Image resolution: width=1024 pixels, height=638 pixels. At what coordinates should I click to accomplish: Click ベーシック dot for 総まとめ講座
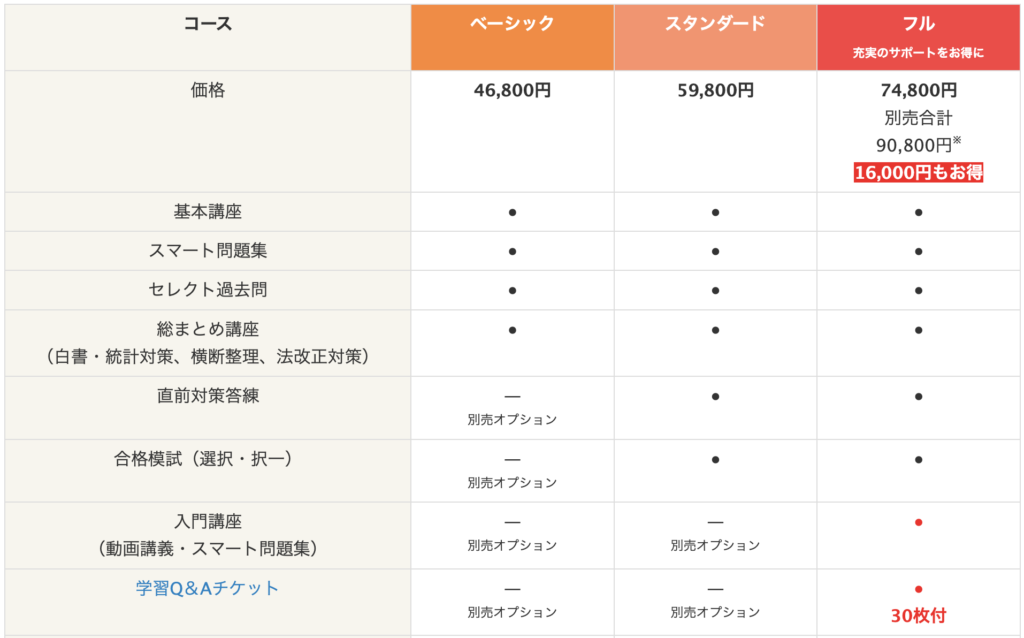coord(512,329)
